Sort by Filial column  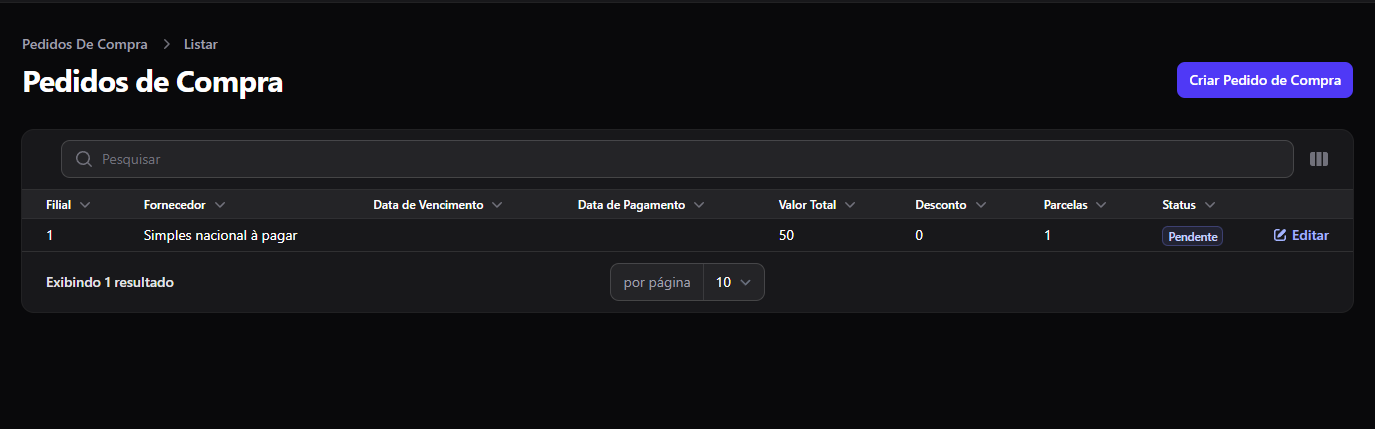[68, 205]
